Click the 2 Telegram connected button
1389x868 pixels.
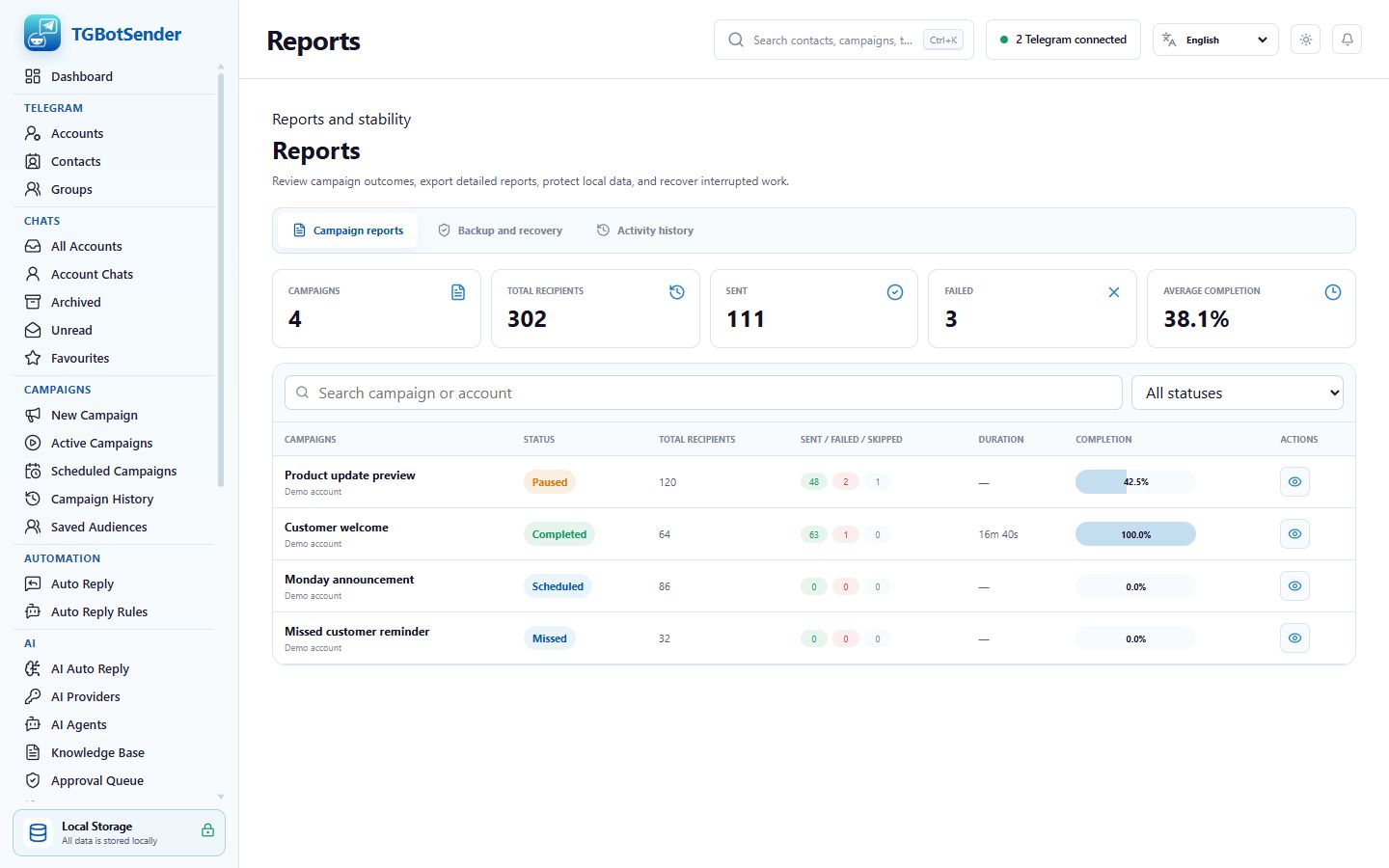pyautogui.click(x=1063, y=40)
